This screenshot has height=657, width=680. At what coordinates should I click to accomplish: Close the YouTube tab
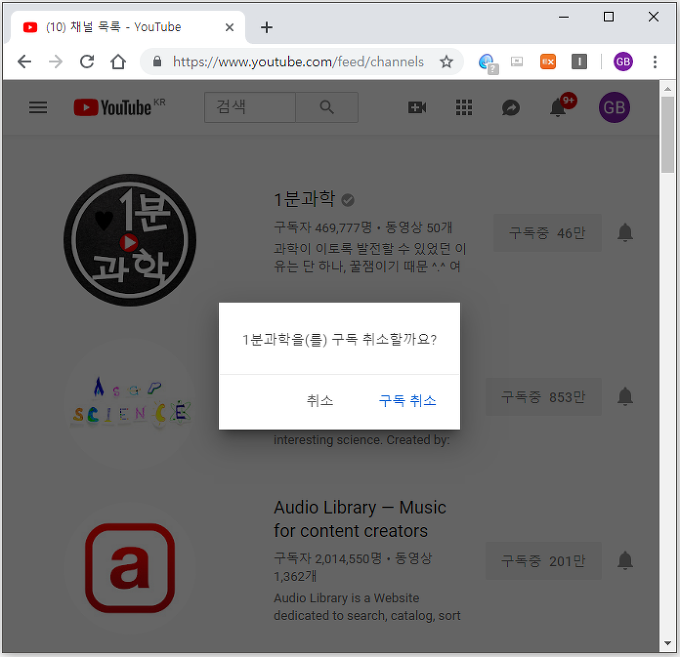pyautogui.click(x=229, y=27)
